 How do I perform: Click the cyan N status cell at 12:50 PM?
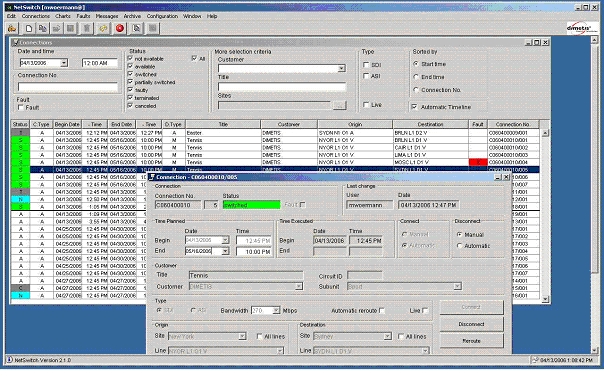coord(20,199)
